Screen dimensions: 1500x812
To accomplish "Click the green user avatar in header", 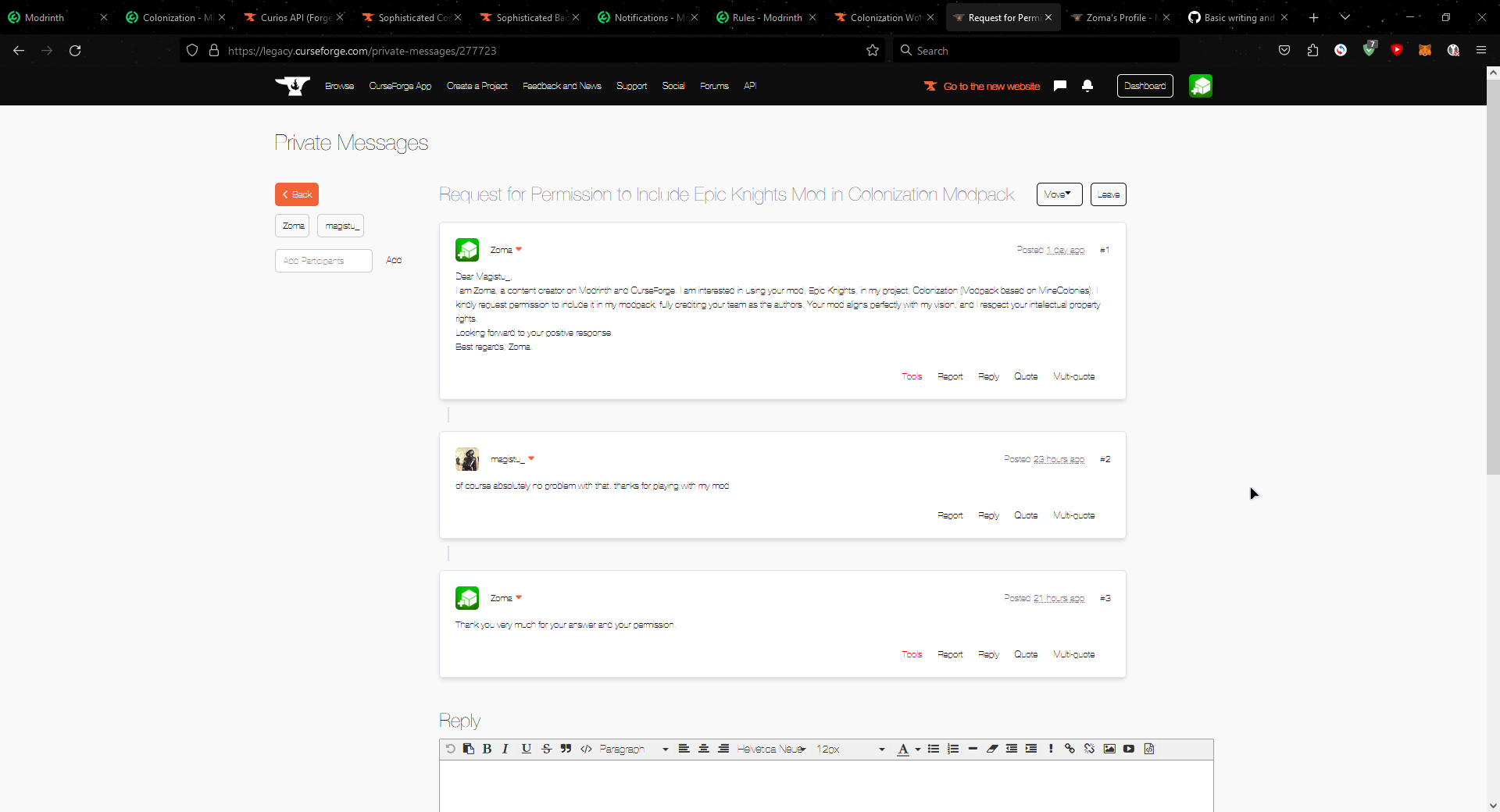I will [1201, 86].
